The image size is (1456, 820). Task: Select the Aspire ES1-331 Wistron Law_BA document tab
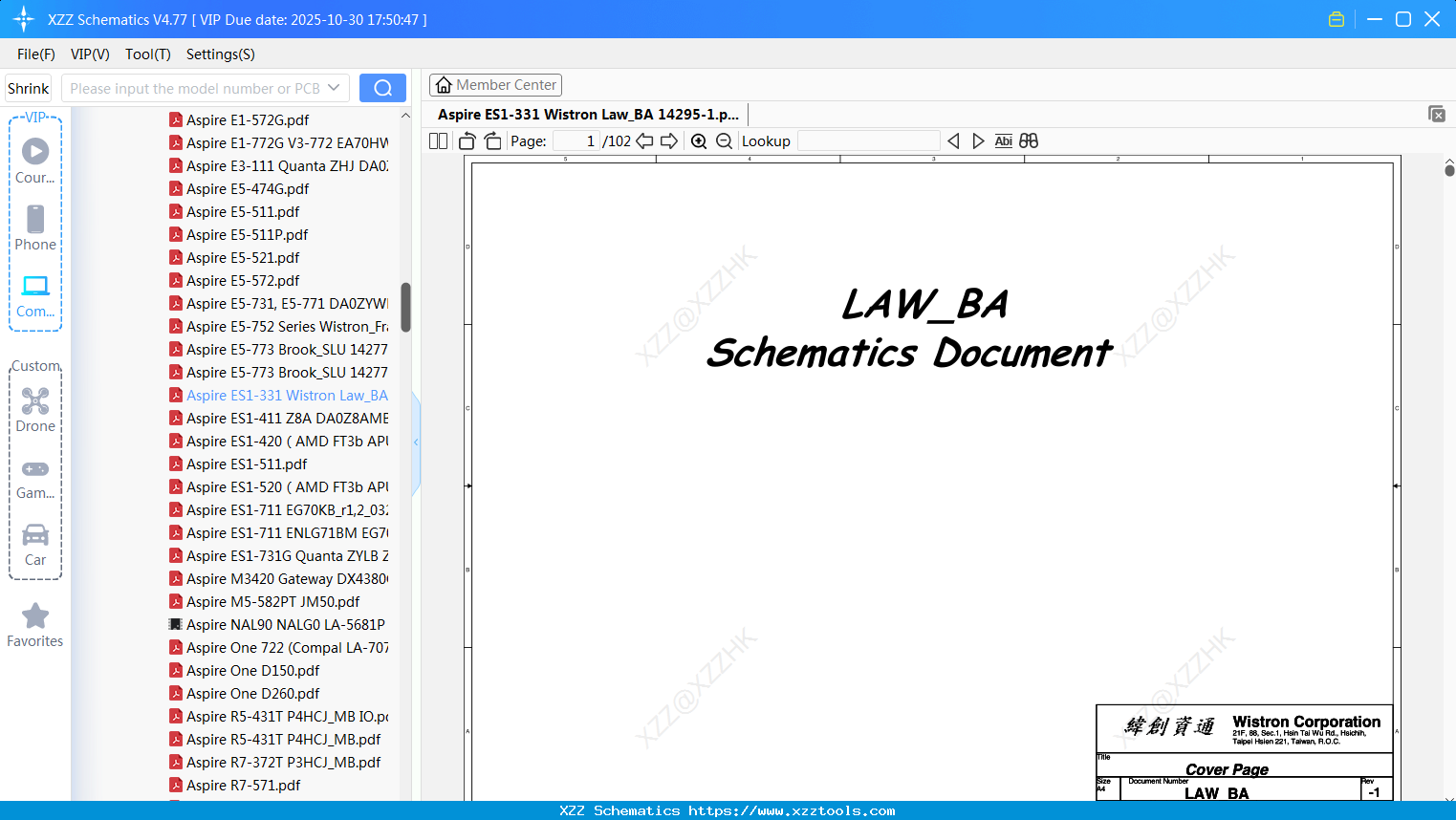point(588,115)
